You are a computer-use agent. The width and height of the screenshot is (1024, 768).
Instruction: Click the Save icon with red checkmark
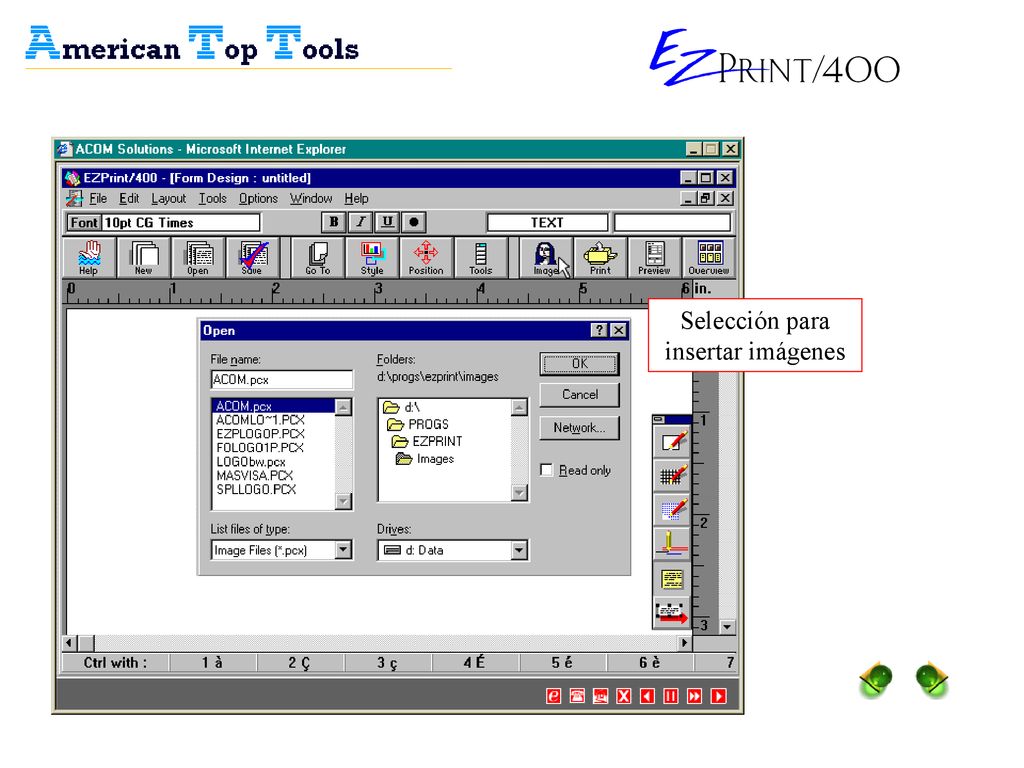pos(253,257)
